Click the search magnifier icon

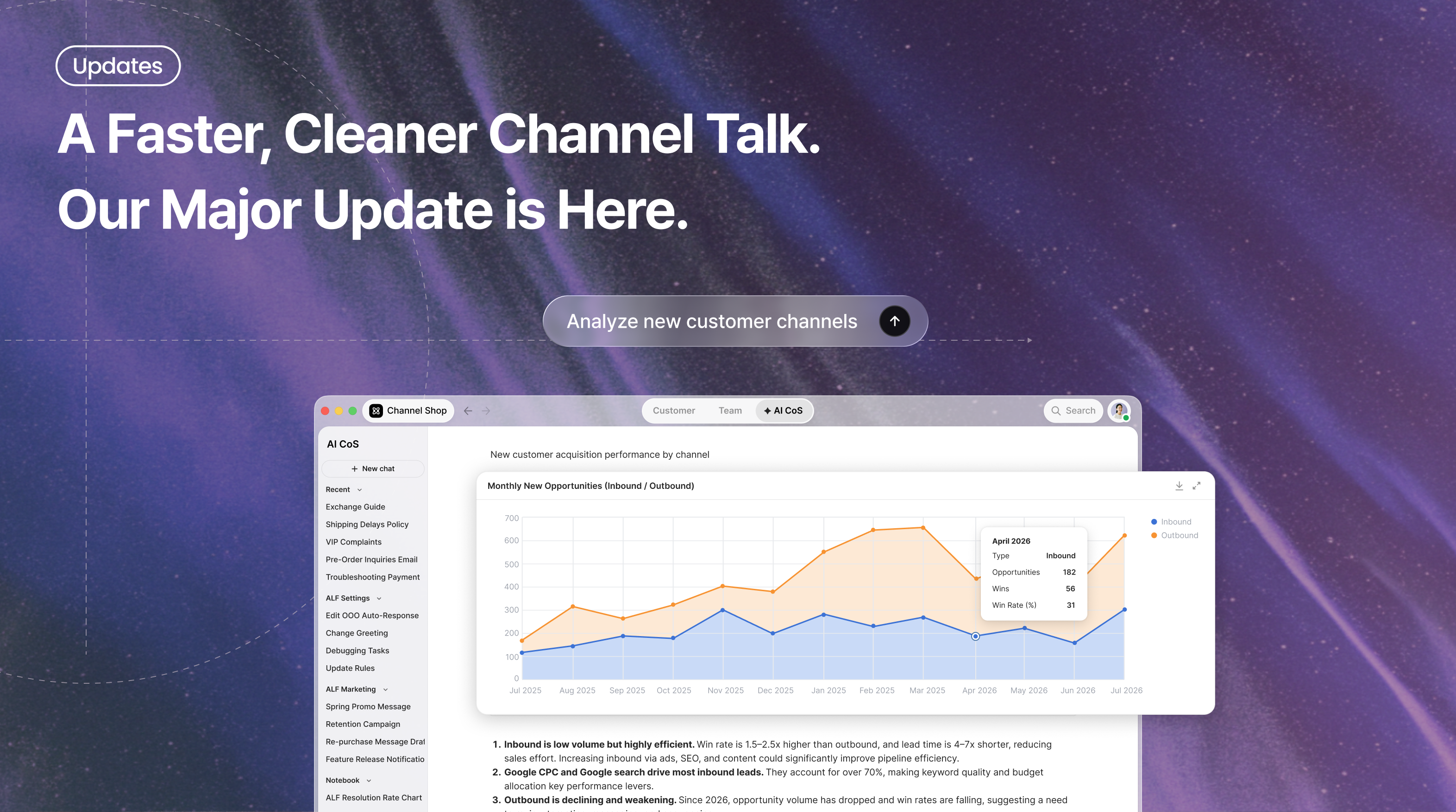(x=1056, y=411)
